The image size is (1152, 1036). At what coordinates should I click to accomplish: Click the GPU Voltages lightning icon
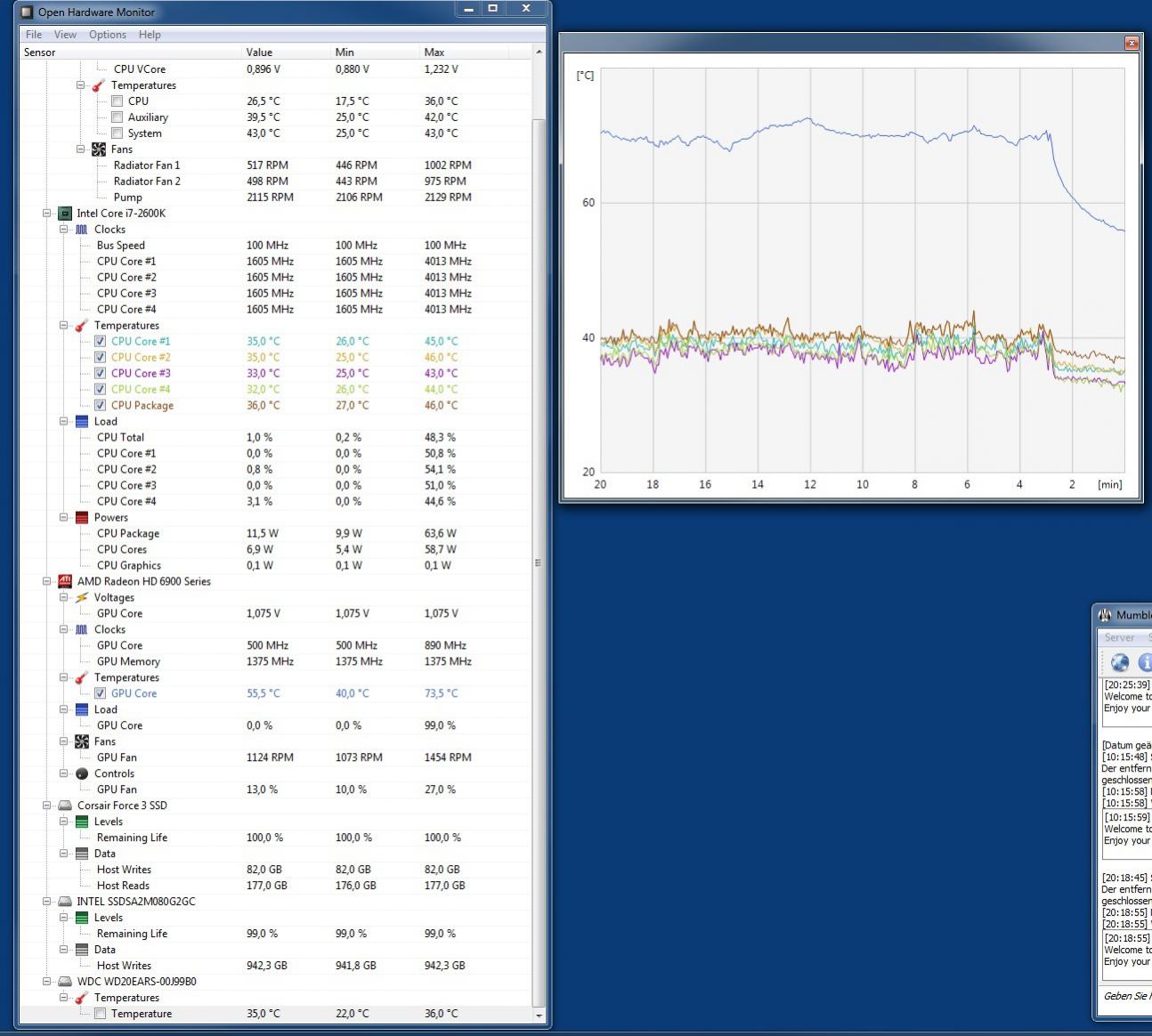[x=82, y=597]
